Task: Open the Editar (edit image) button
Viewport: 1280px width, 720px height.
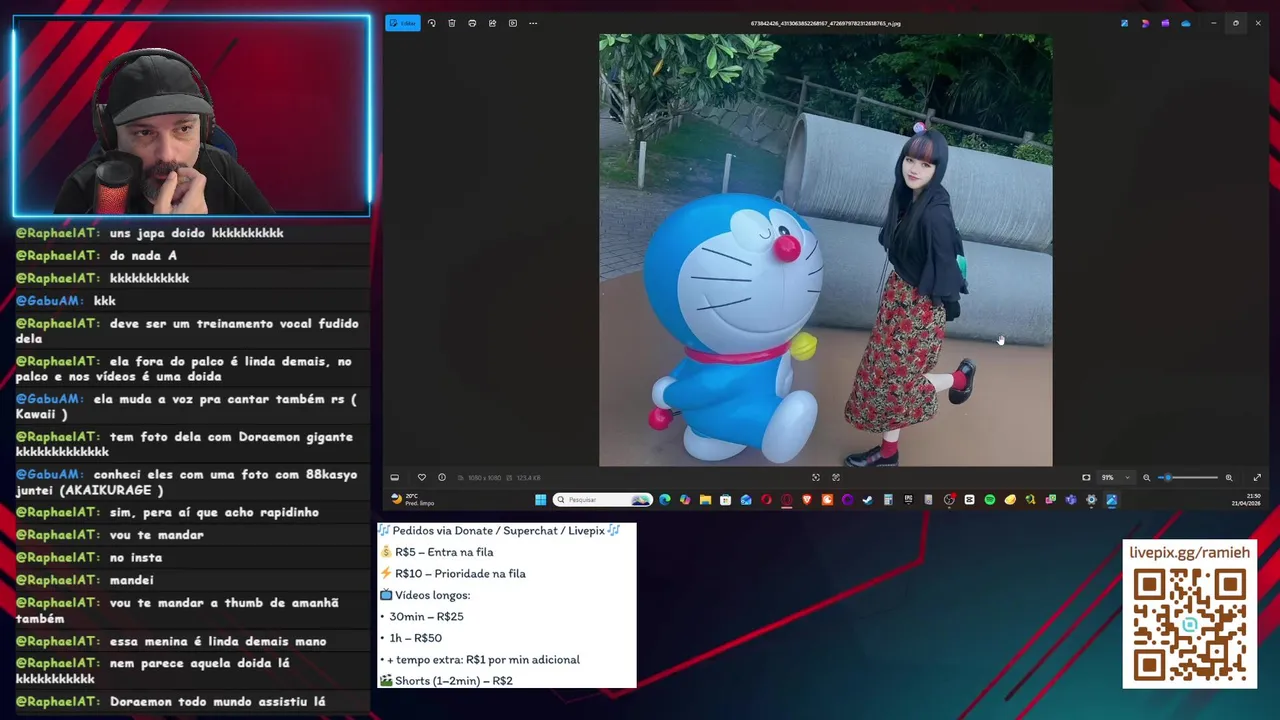Action: (403, 23)
